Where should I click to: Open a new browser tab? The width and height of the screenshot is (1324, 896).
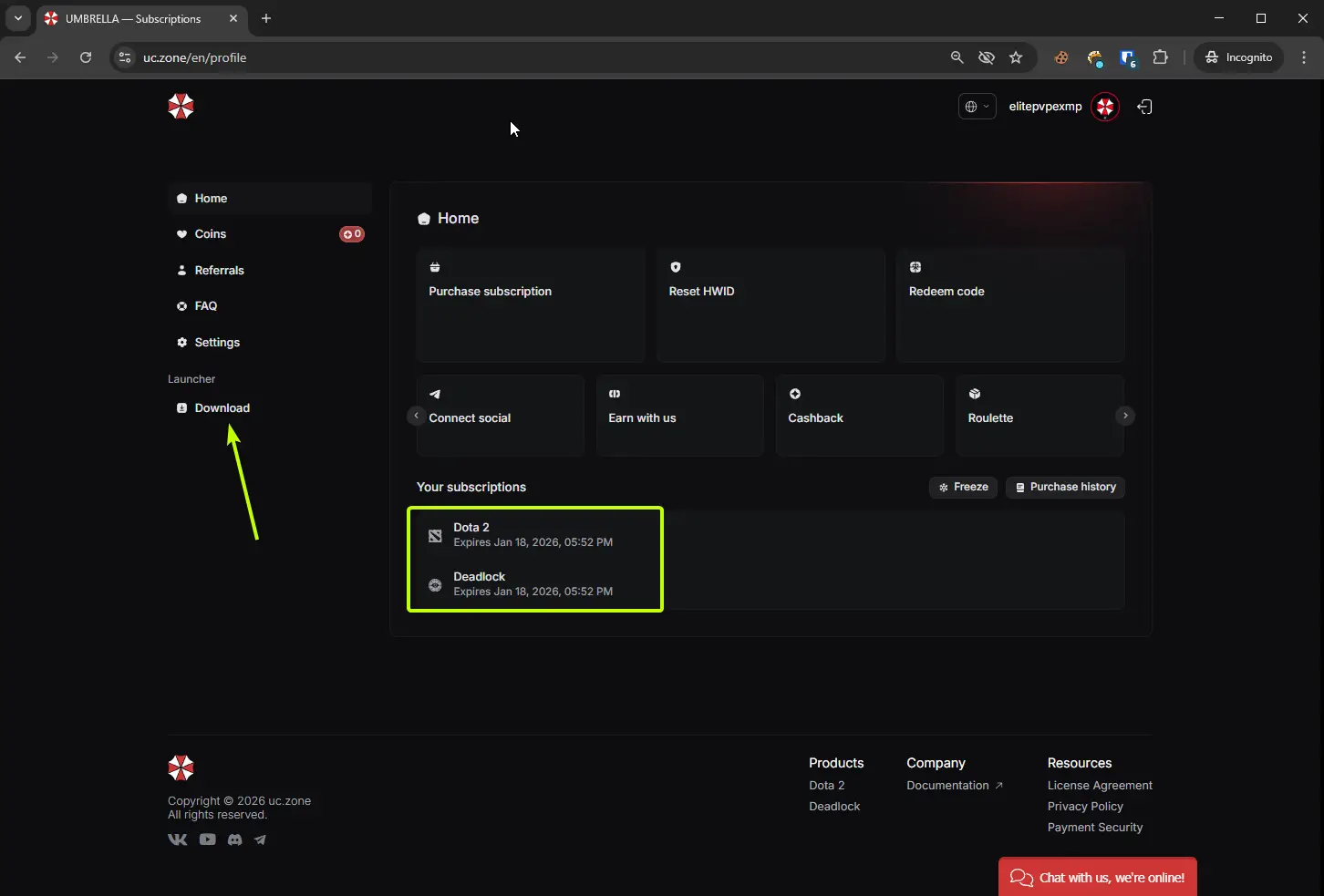266,18
